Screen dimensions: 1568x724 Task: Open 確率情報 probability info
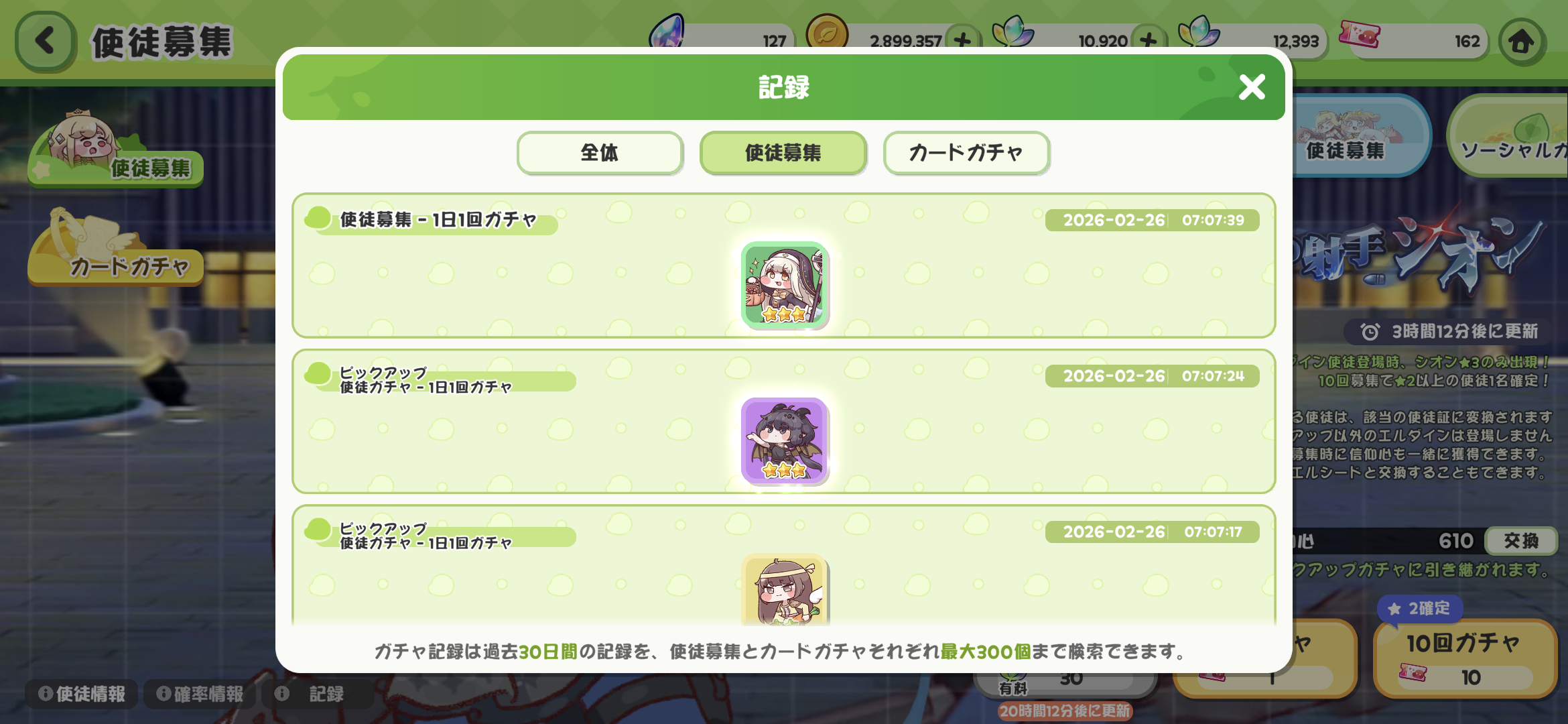point(200,694)
